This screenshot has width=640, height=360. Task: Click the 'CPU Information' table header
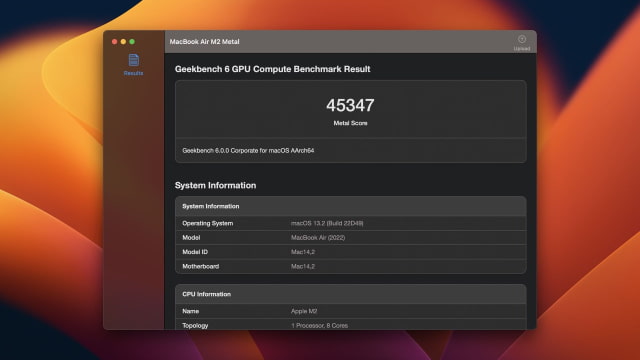(x=351, y=294)
